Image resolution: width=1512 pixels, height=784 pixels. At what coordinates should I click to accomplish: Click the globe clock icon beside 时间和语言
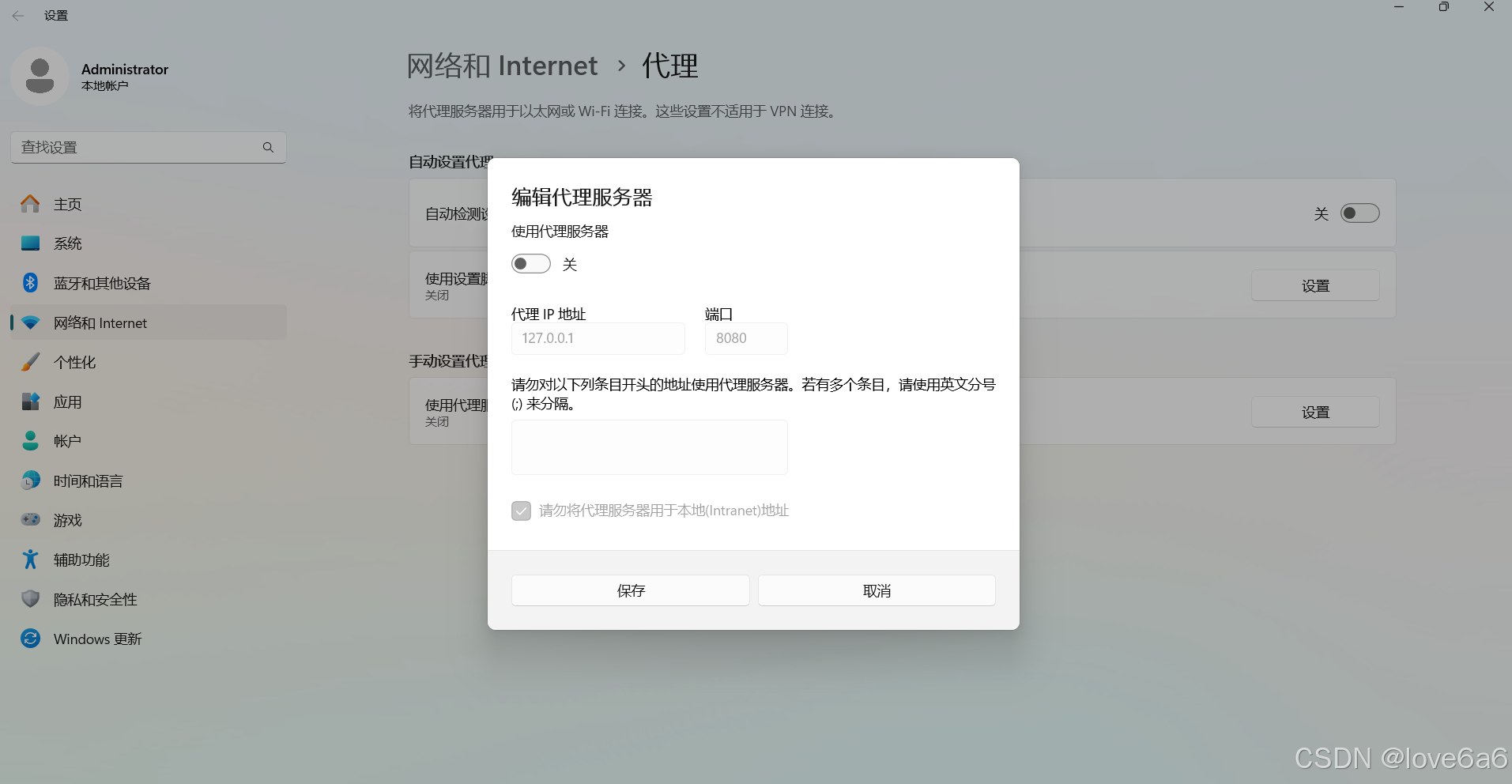[x=30, y=481]
